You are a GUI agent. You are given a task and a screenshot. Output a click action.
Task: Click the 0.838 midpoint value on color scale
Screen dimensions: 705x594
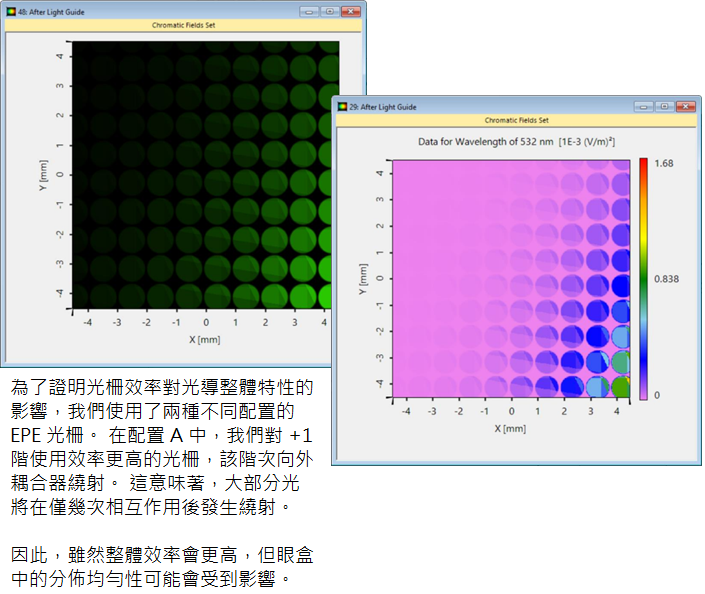[x=666, y=279]
